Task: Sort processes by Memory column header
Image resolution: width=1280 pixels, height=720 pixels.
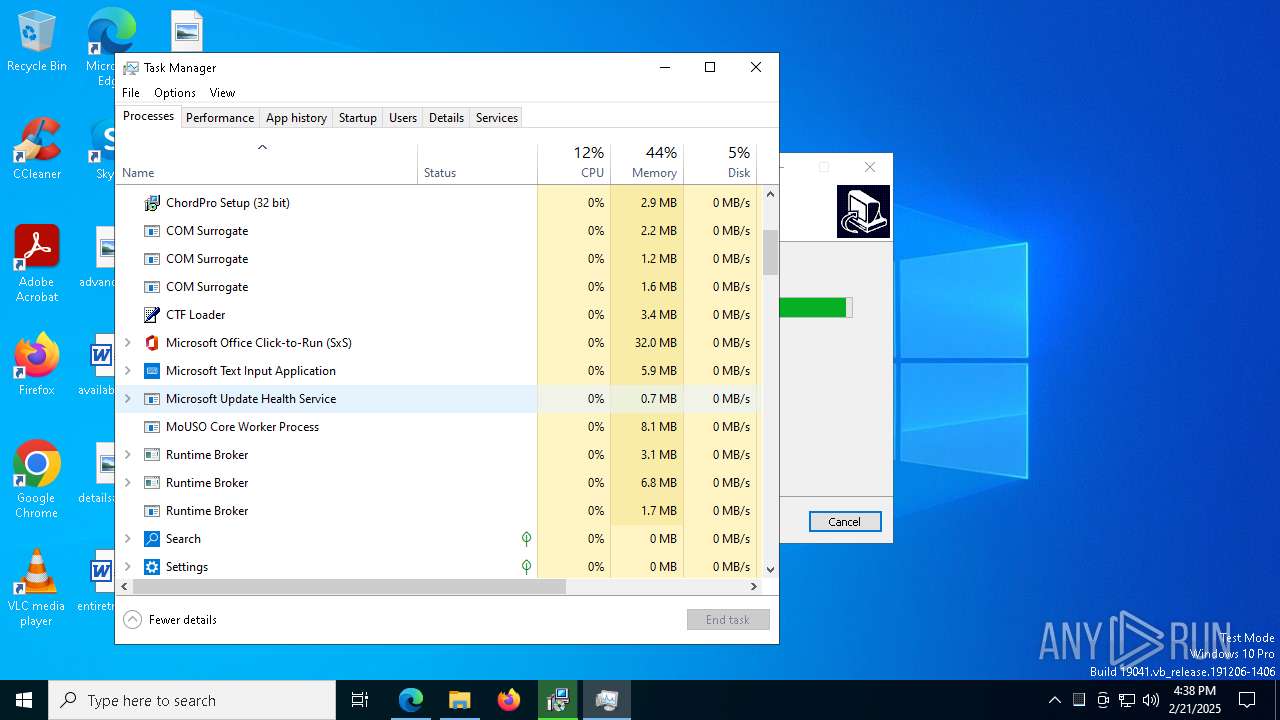Action: pos(647,164)
